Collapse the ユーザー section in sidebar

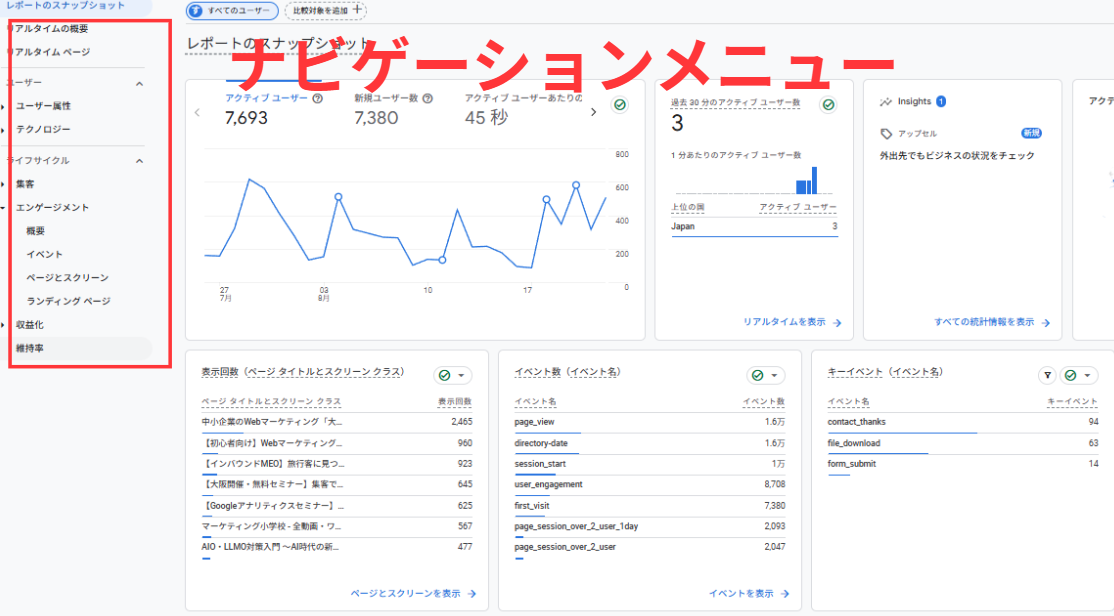(139, 84)
